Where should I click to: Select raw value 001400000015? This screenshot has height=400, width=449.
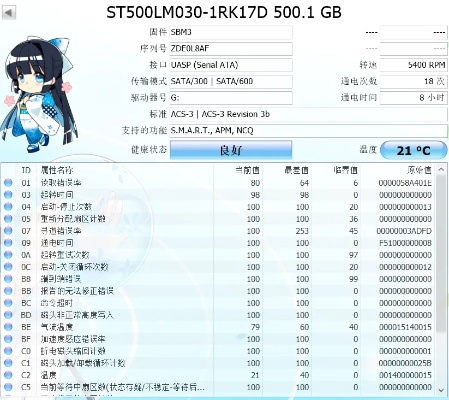[x=405, y=375]
